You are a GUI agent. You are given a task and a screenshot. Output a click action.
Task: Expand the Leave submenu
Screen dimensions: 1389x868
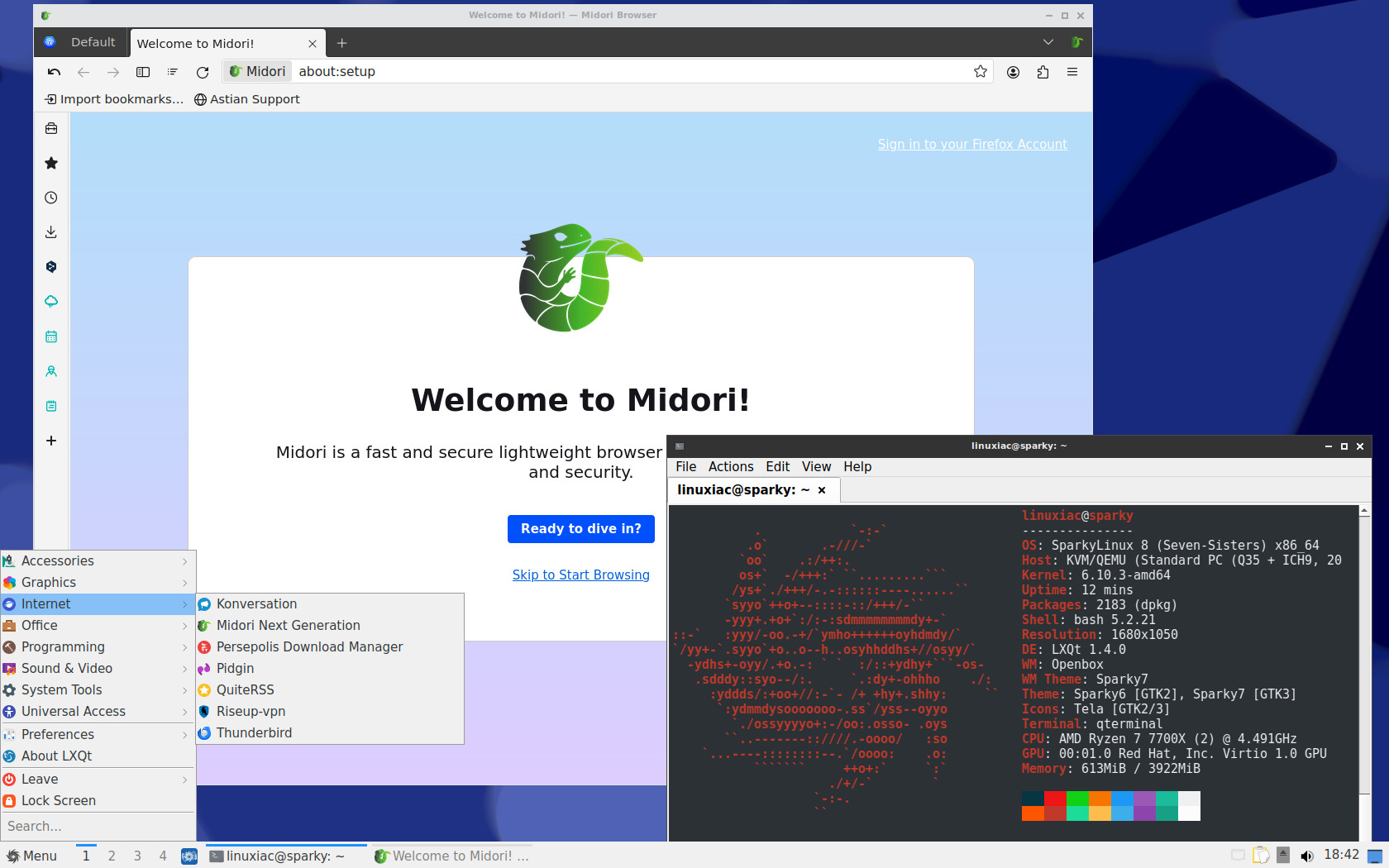click(x=98, y=780)
